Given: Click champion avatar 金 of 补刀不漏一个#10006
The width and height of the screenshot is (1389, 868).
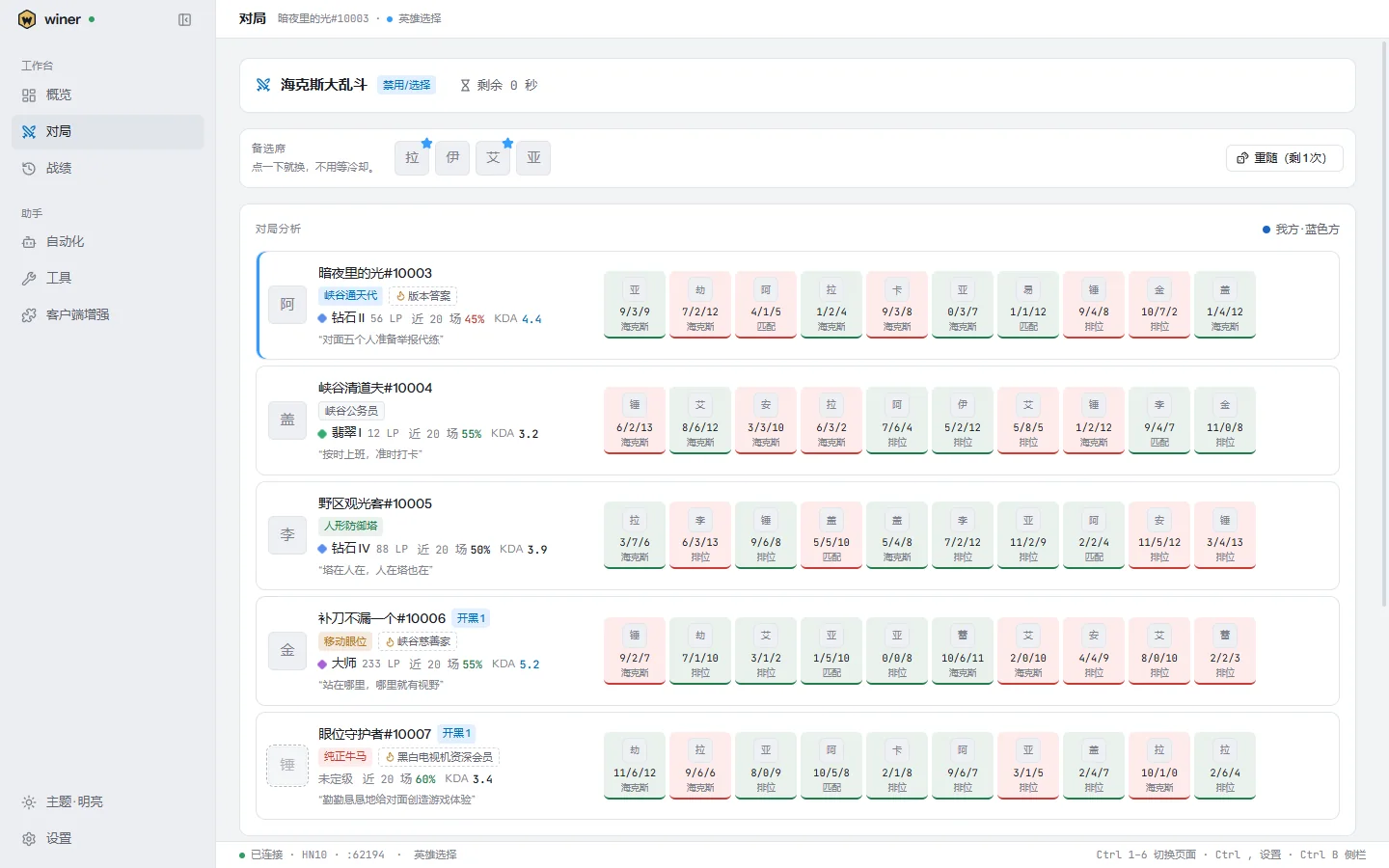Looking at the screenshot, I should click(287, 650).
